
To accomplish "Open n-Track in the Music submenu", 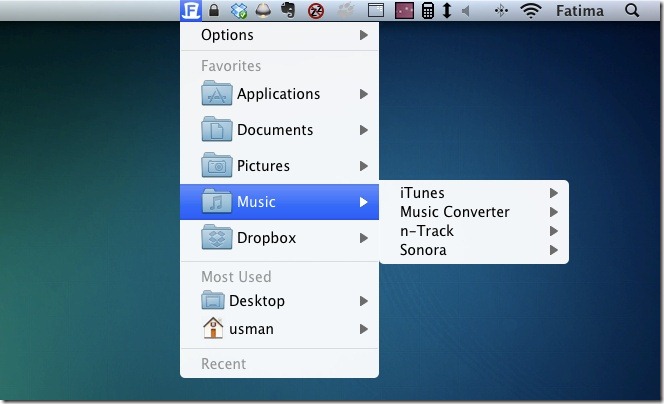I will tap(474, 231).
